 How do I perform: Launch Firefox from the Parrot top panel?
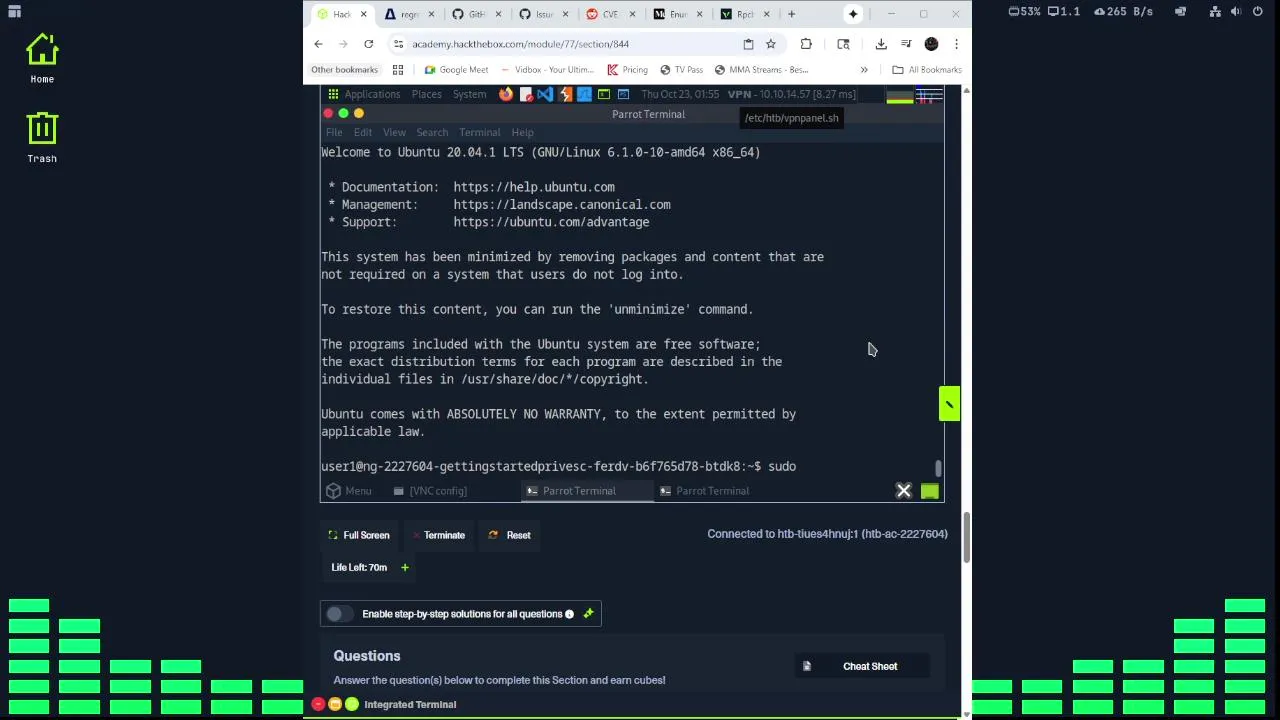click(506, 94)
